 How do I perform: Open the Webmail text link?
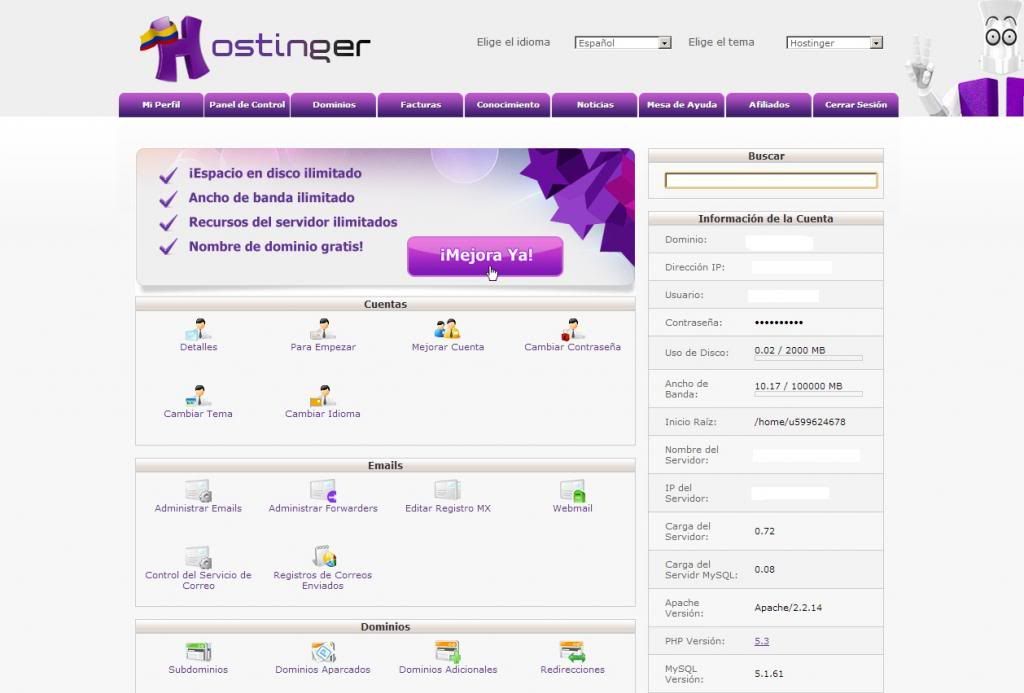coord(572,508)
